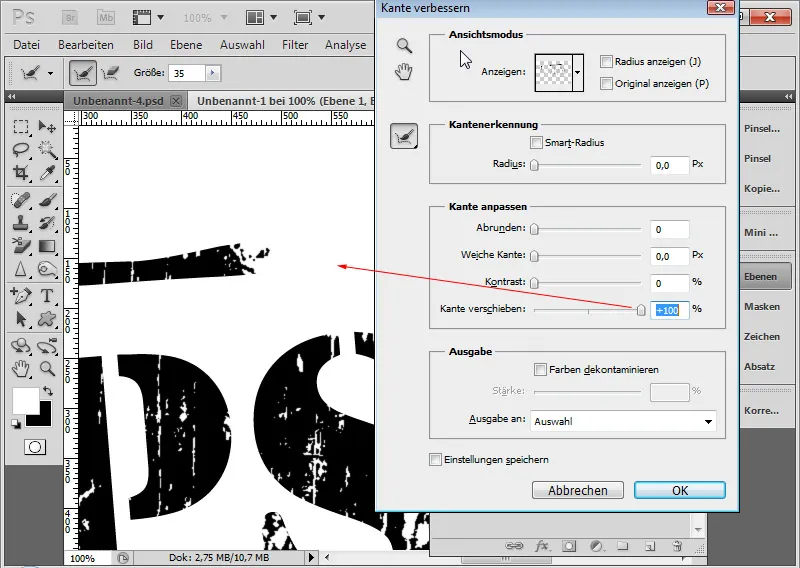Image resolution: width=800 pixels, height=568 pixels.
Task: Click the Abbrechen button
Action: click(578, 490)
